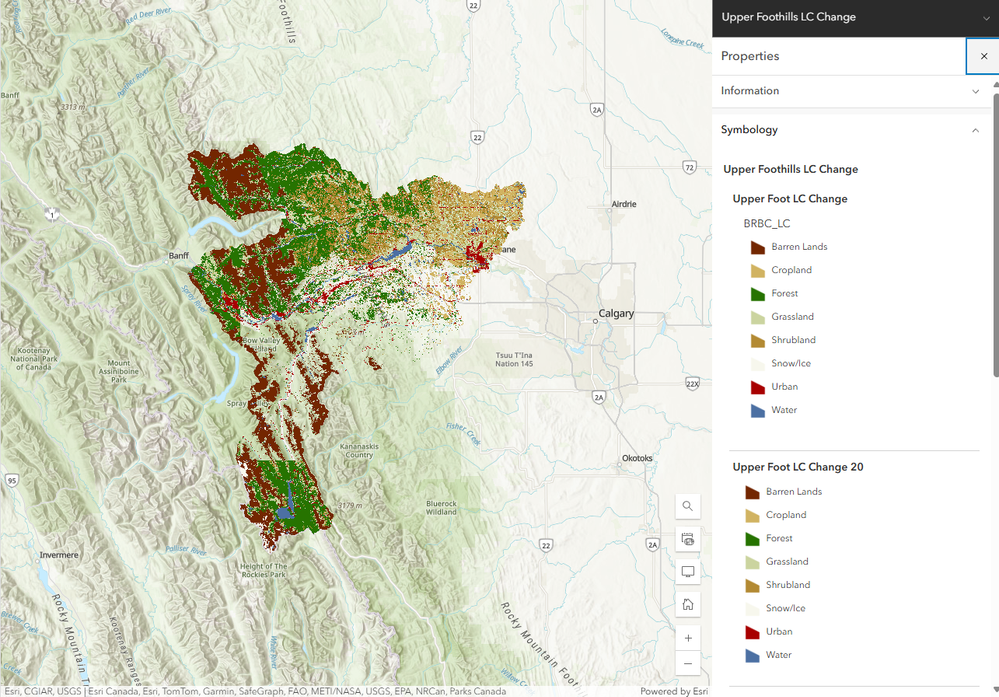Select the Urban red swatch under BRBC_LC

tap(758, 387)
